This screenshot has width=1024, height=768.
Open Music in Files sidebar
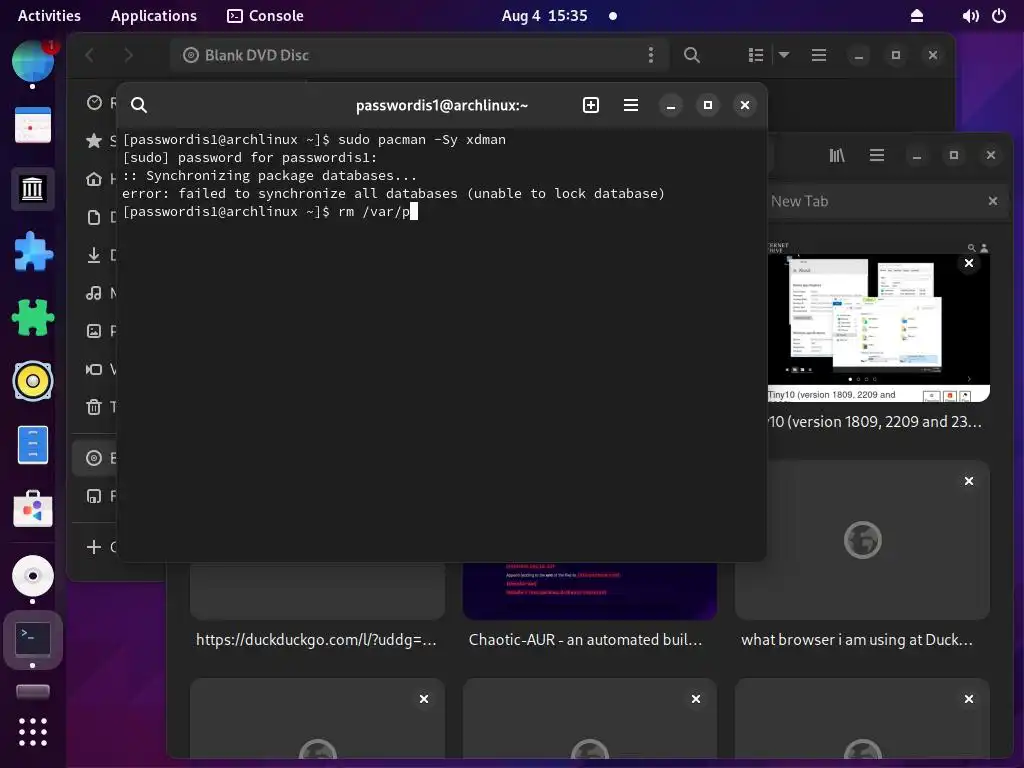(x=95, y=293)
